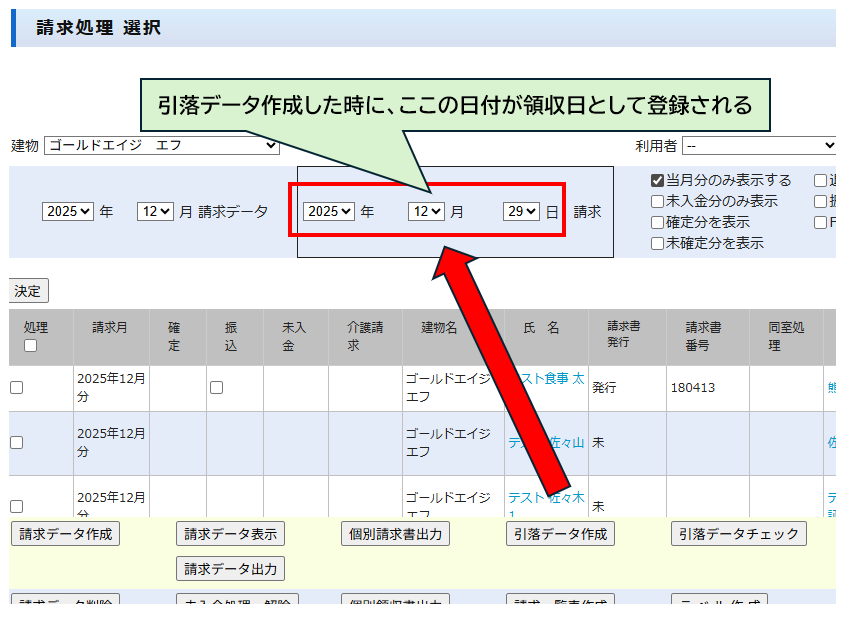This screenshot has height=617, width=852.
Task: Enable 未入金分のみ表示 checkbox
Action: coord(657,202)
